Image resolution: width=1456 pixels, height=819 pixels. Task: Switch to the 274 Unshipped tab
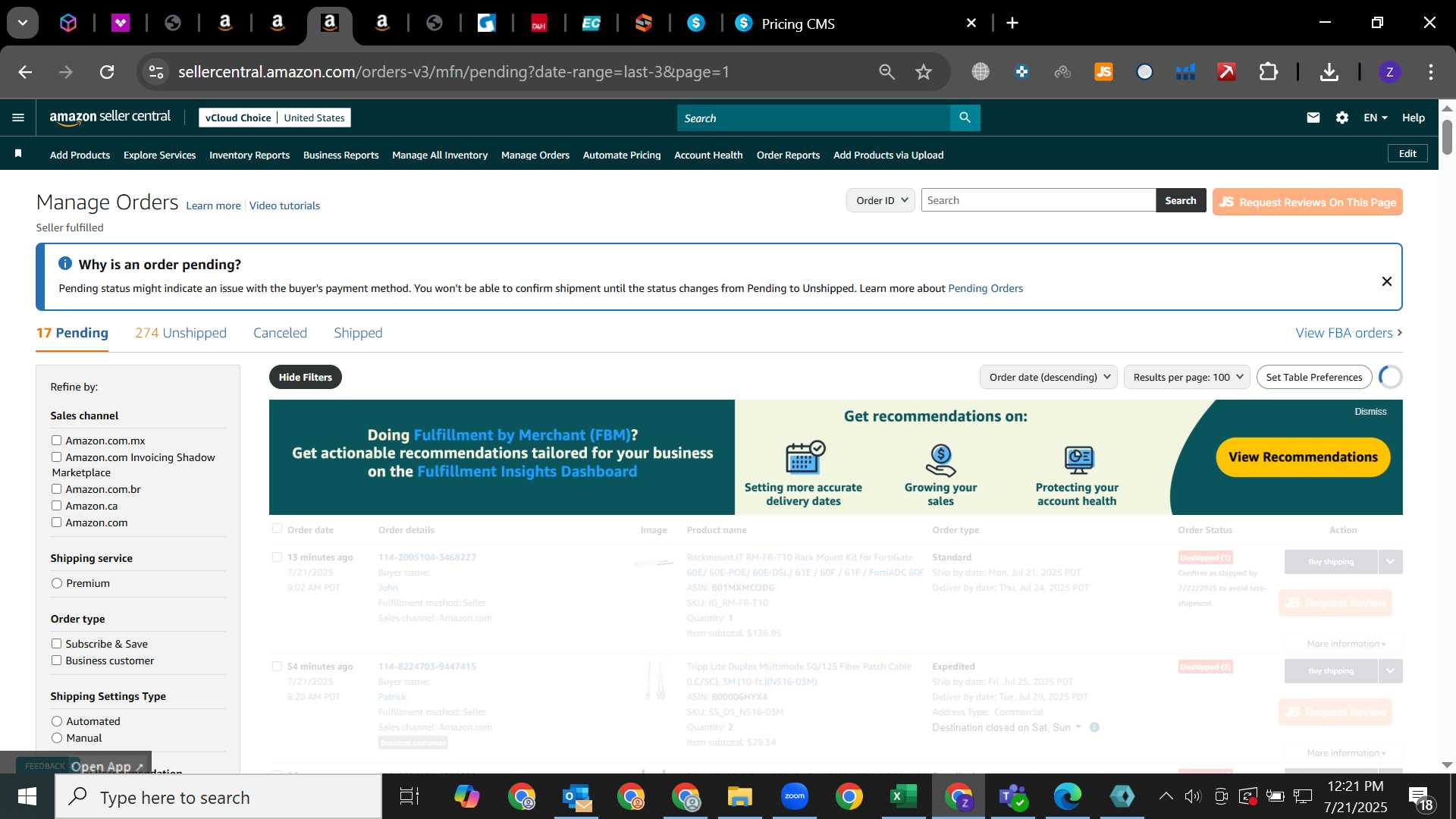180,333
